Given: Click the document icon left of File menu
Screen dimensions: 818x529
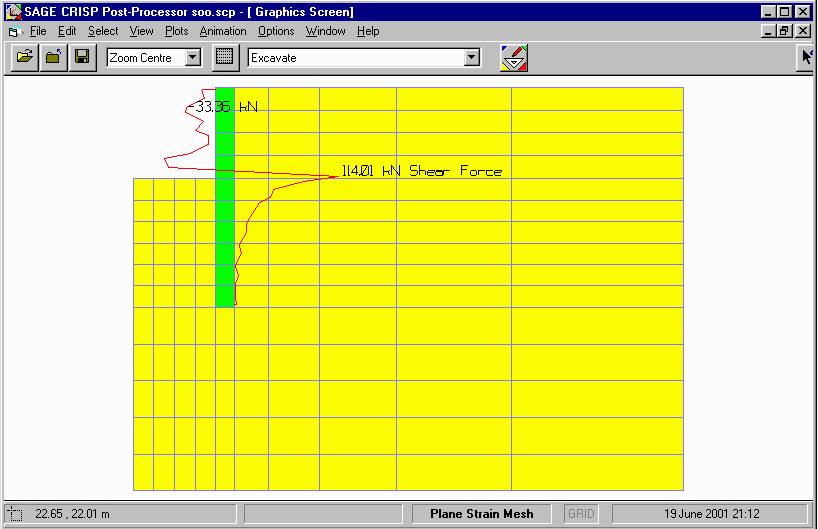Looking at the screenshot, I should coord(15,31).
